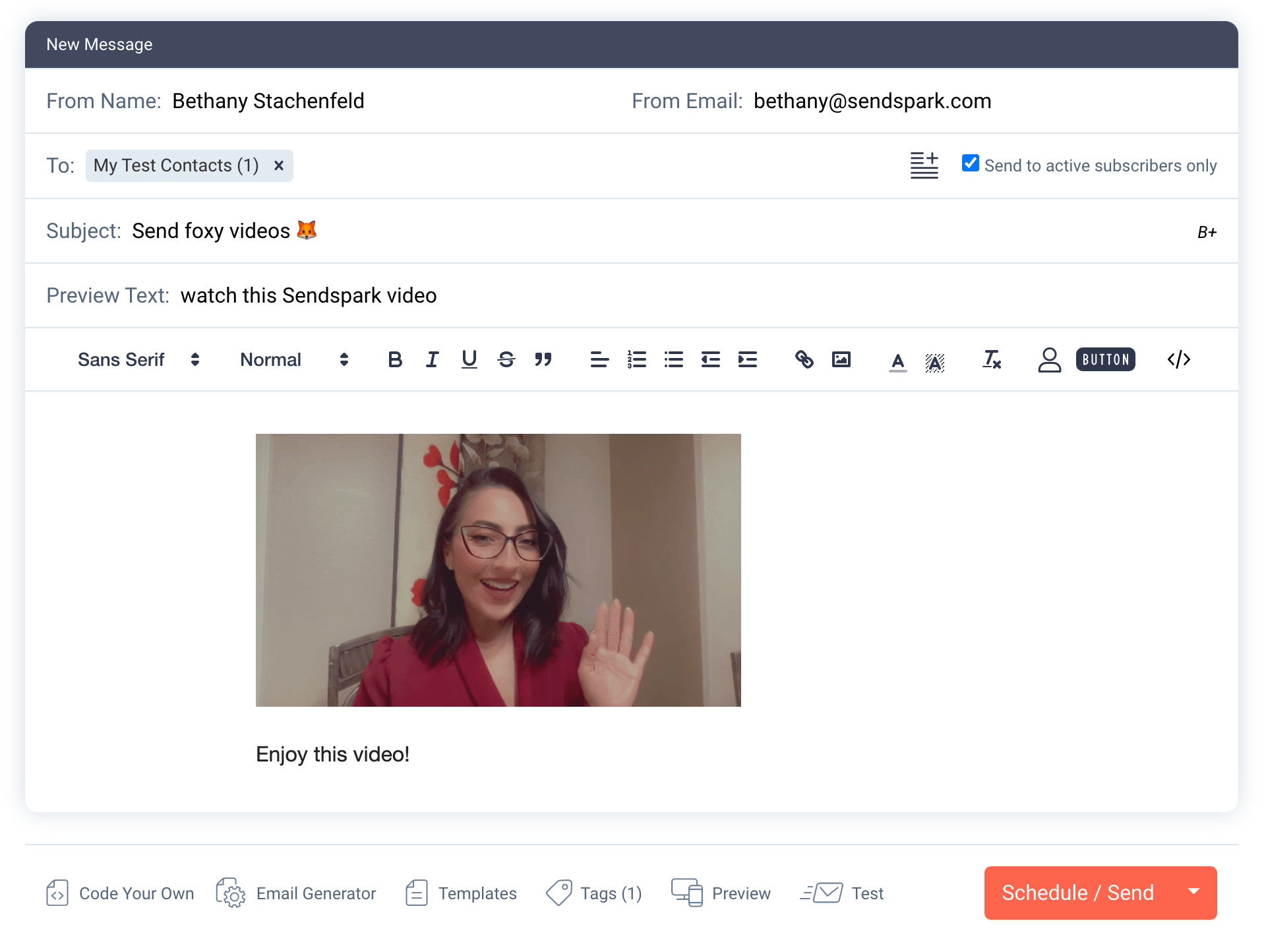Toggle strikethrough formatting
Screen dimensions: 1266x952
[x=506, y=359]
